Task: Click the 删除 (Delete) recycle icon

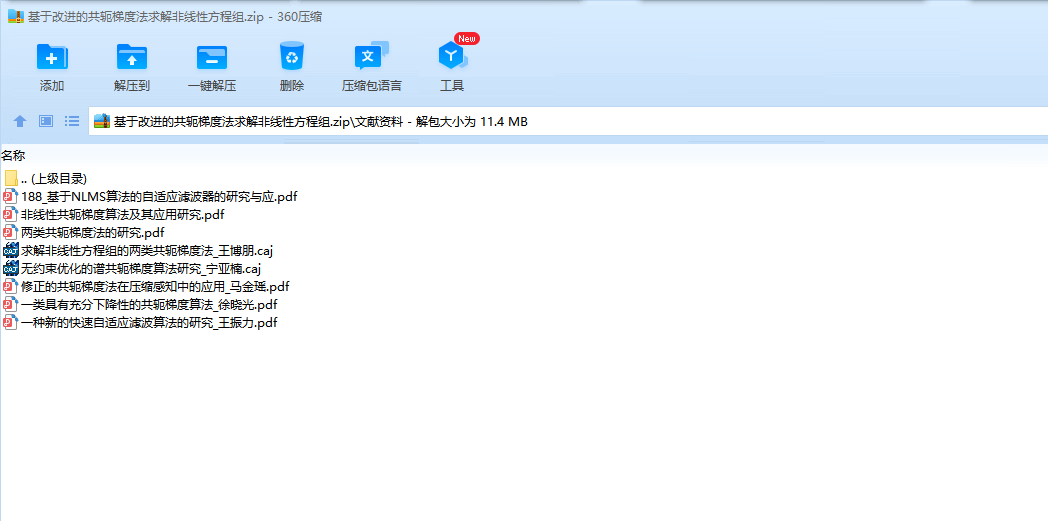Action: [292, 57]
